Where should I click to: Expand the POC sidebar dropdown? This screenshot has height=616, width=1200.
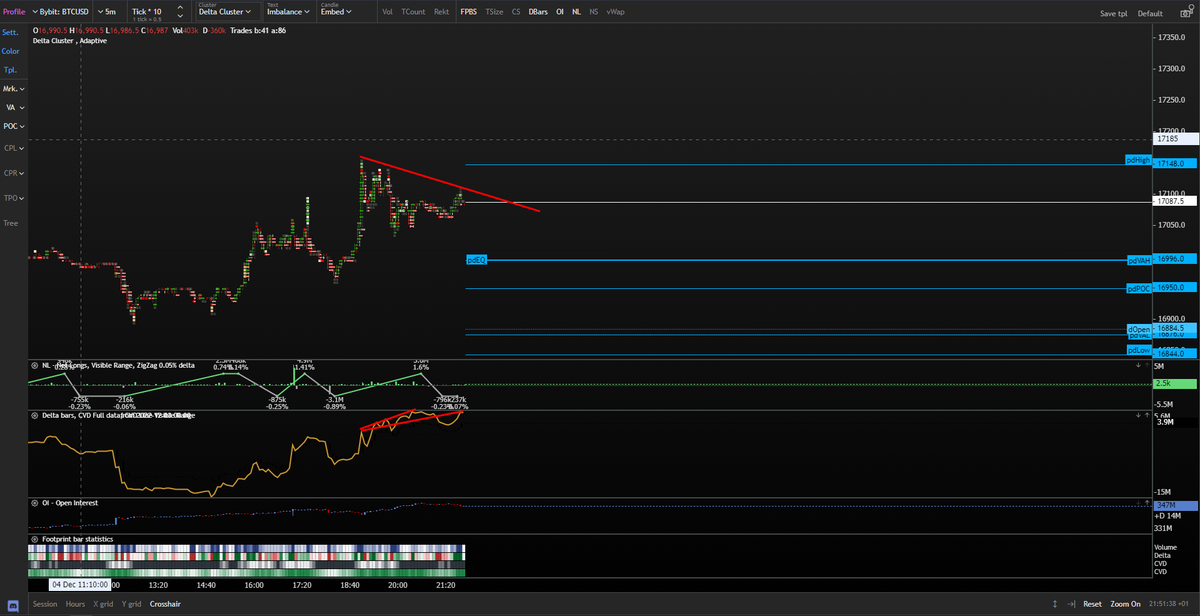click(14, 126)
